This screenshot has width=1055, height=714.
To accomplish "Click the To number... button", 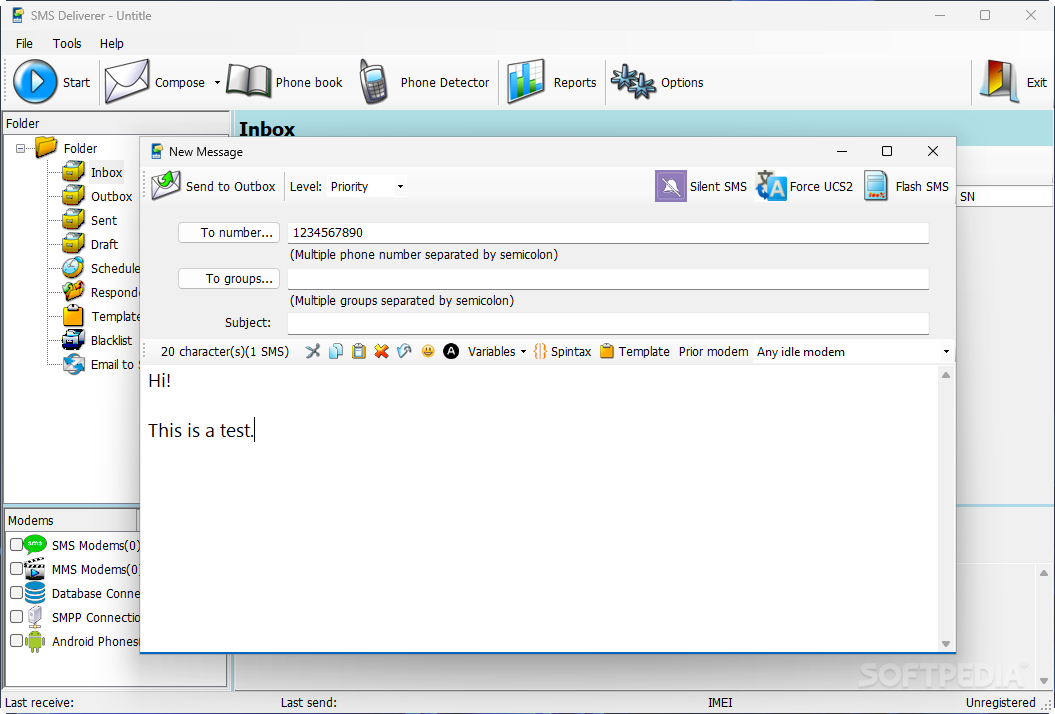I will (x=229, y=232).
